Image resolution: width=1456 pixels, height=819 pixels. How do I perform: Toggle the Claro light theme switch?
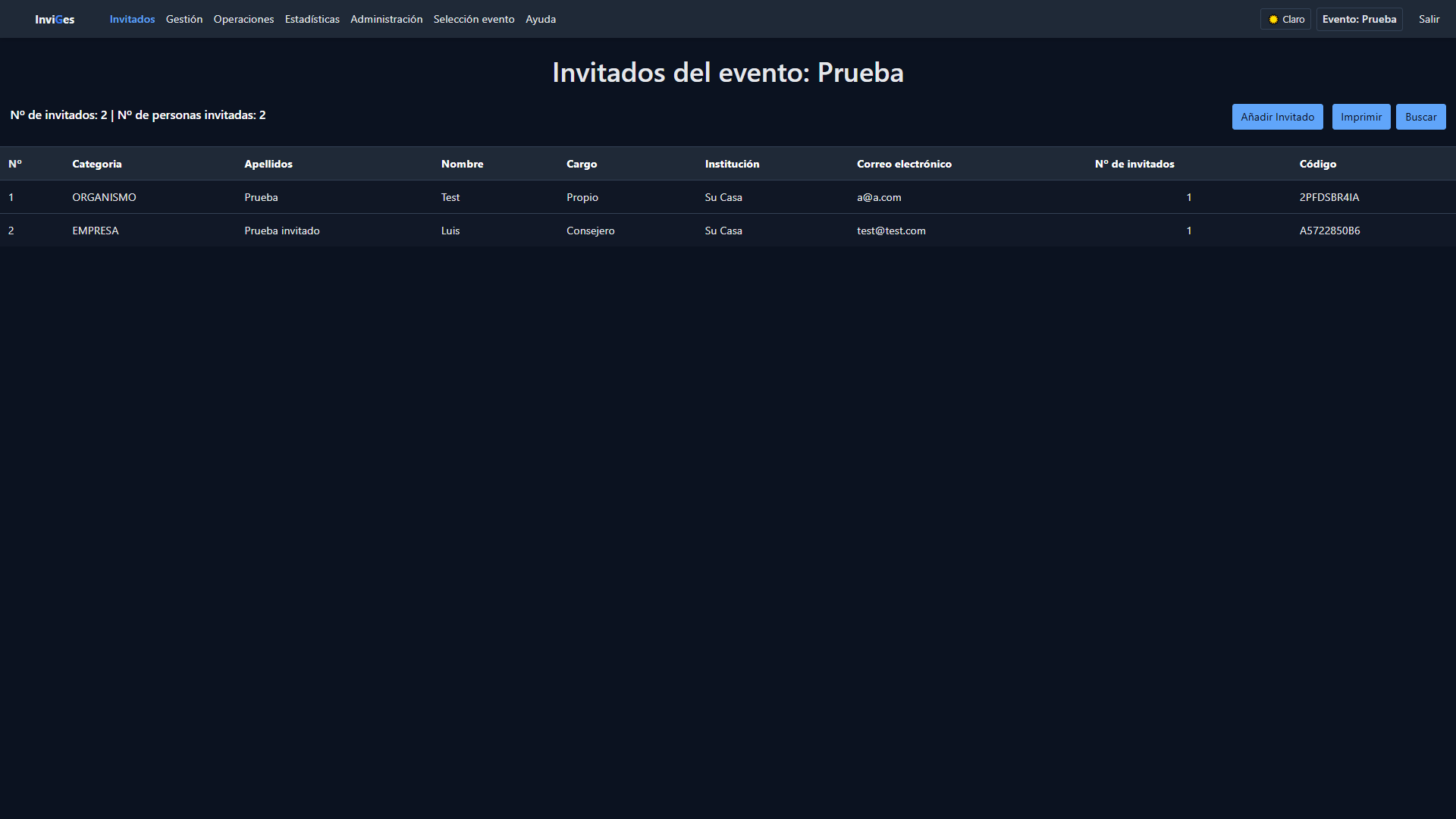pos(1285,19)
